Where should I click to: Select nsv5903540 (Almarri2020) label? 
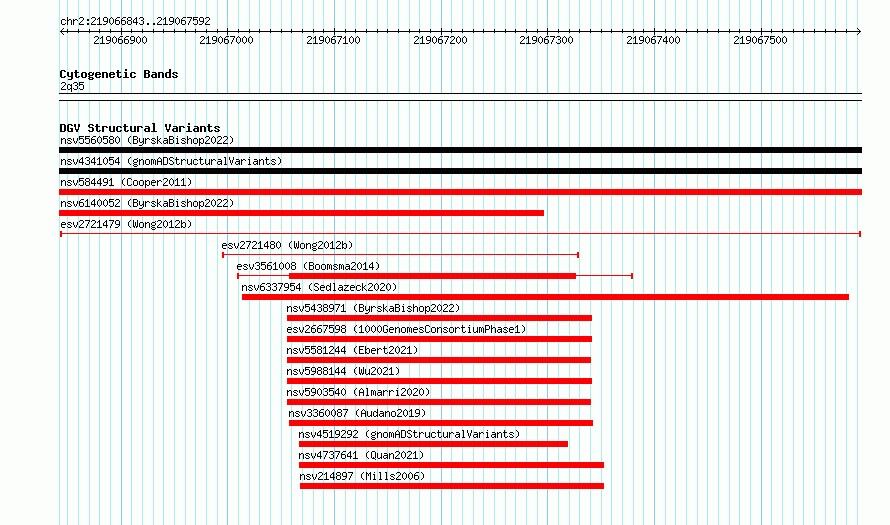coord(358,392)
